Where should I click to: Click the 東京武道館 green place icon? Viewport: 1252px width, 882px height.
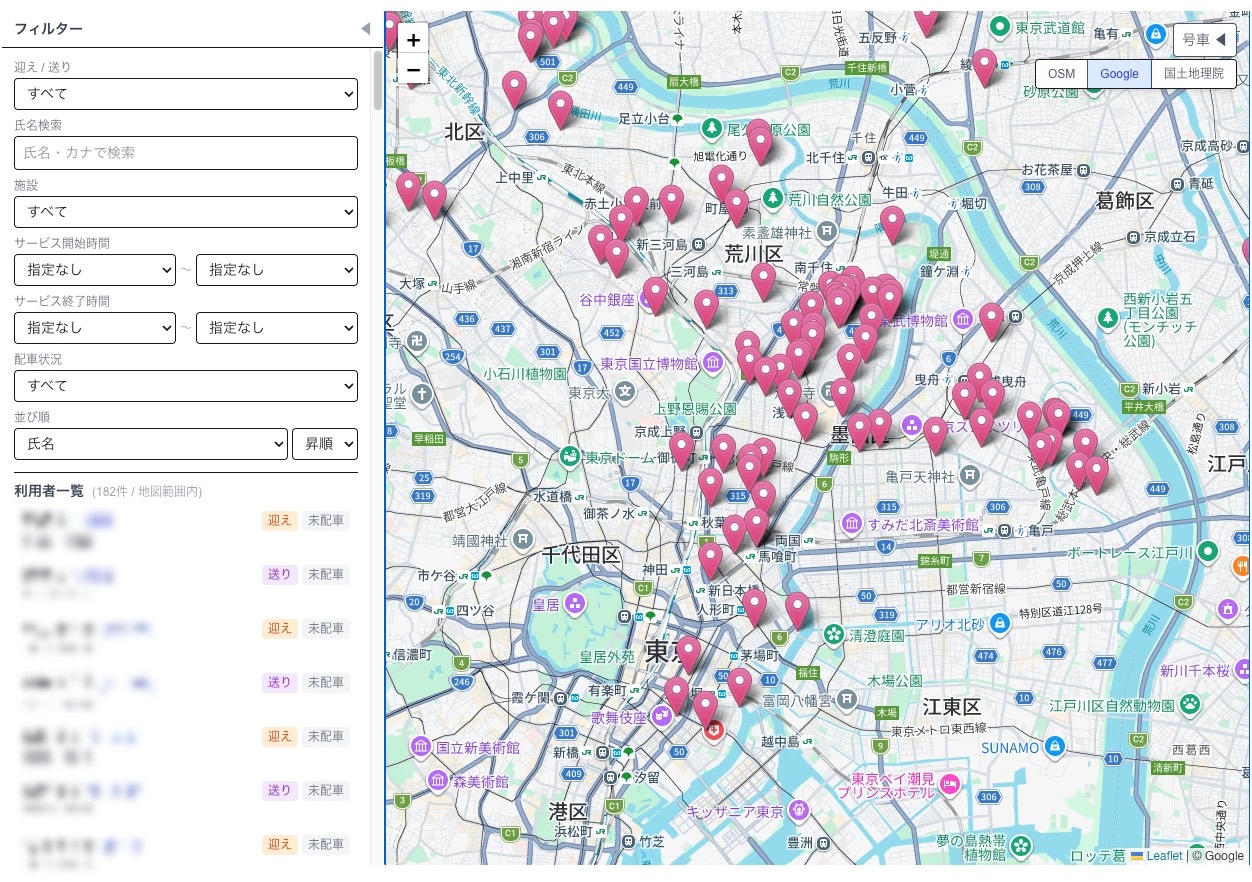click(x=998, y=27)
